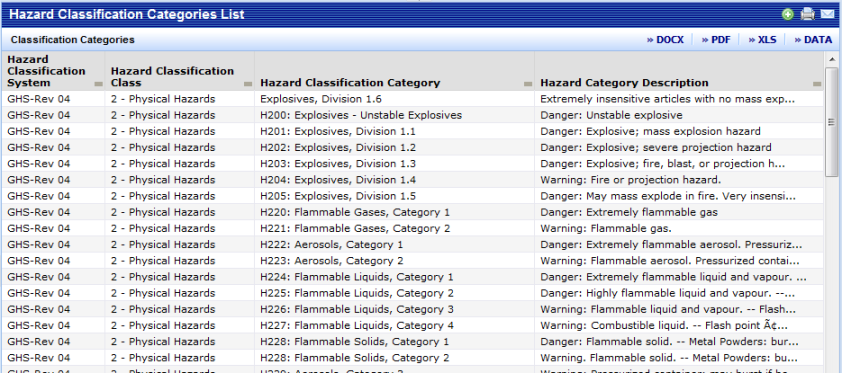The height and width of the screenshot is (373, 842).
Task: Open Hazard Category Description column menu
Action: [817, 84]
